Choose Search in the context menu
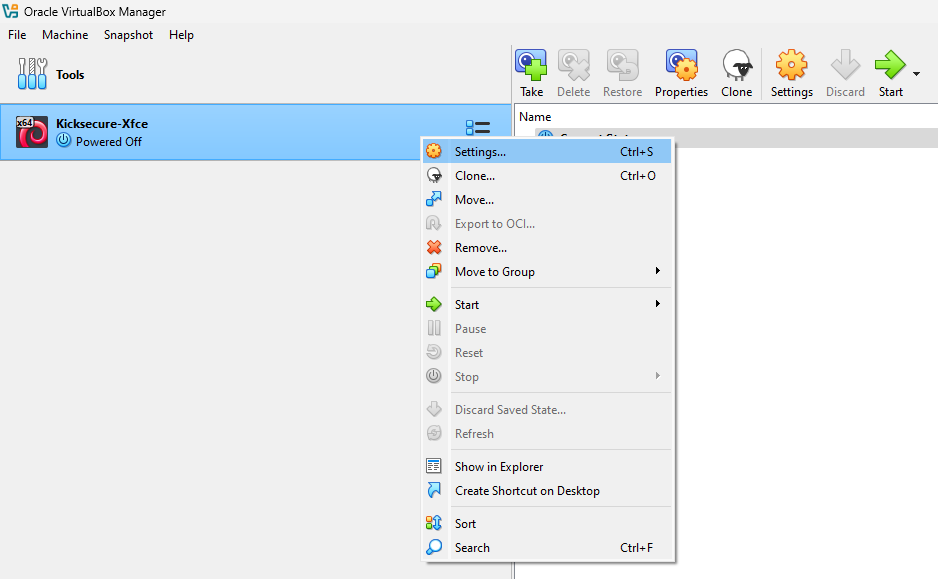 pos(472,548)
